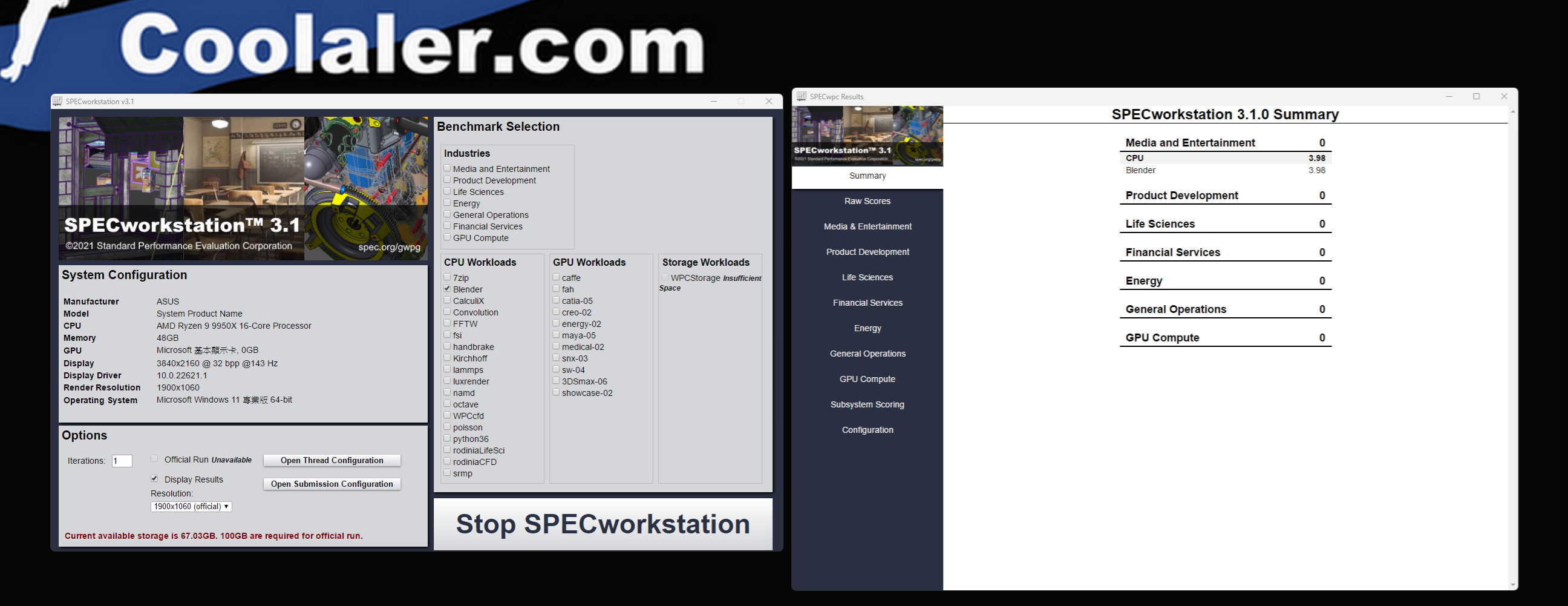
Task: Check the caffe GPU workload
Action: click(557, 277)
